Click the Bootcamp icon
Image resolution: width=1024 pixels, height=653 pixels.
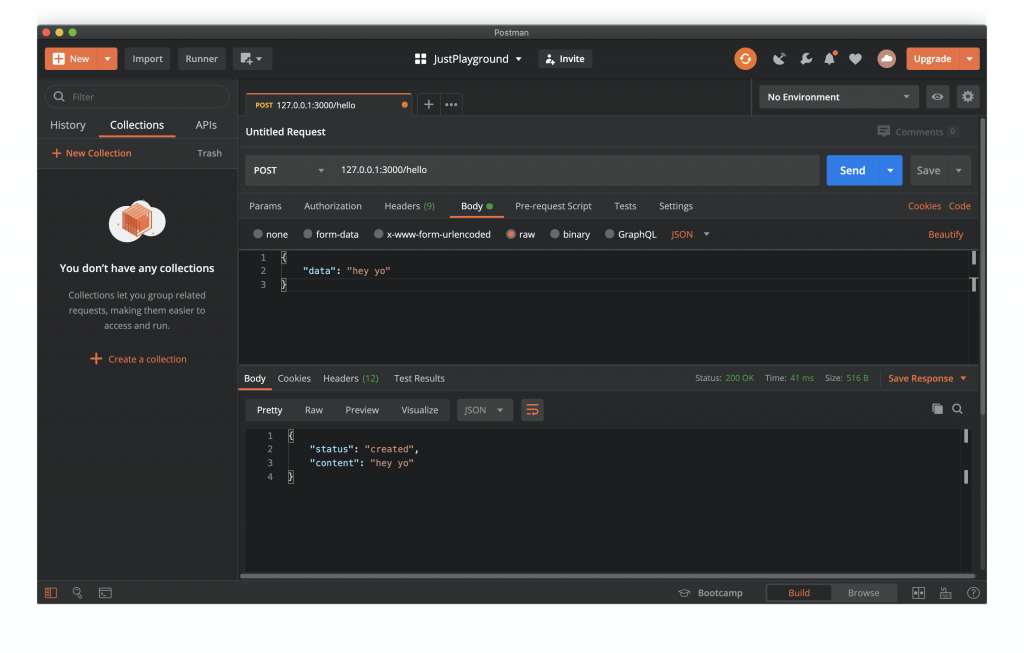[x=684, y=593]
